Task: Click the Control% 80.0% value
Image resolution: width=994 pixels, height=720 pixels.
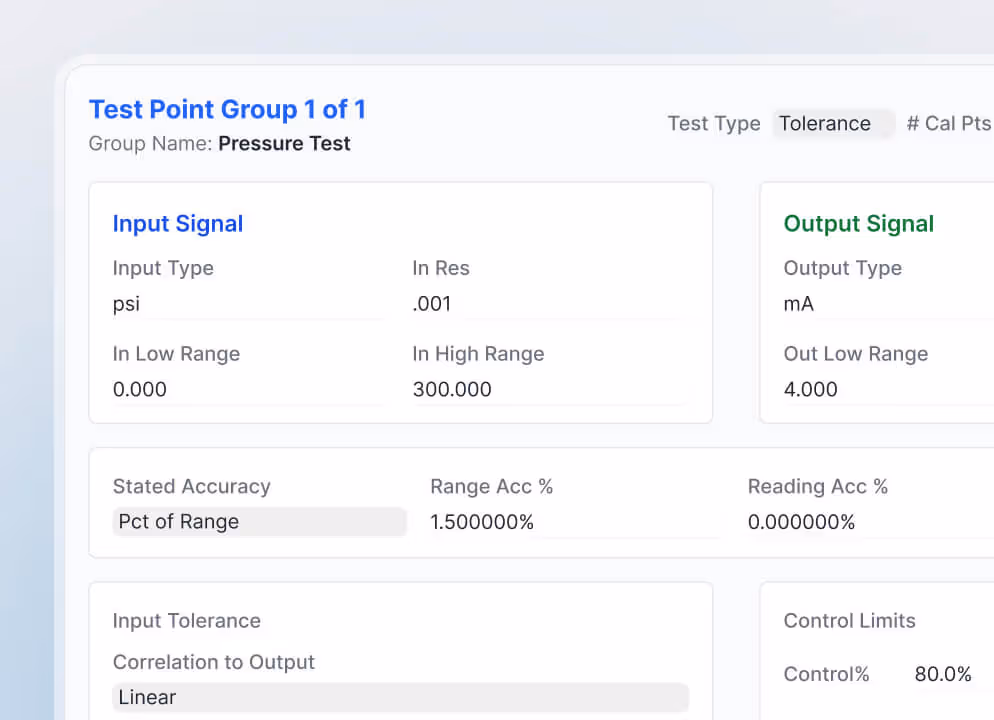Action: coord(943,674)
